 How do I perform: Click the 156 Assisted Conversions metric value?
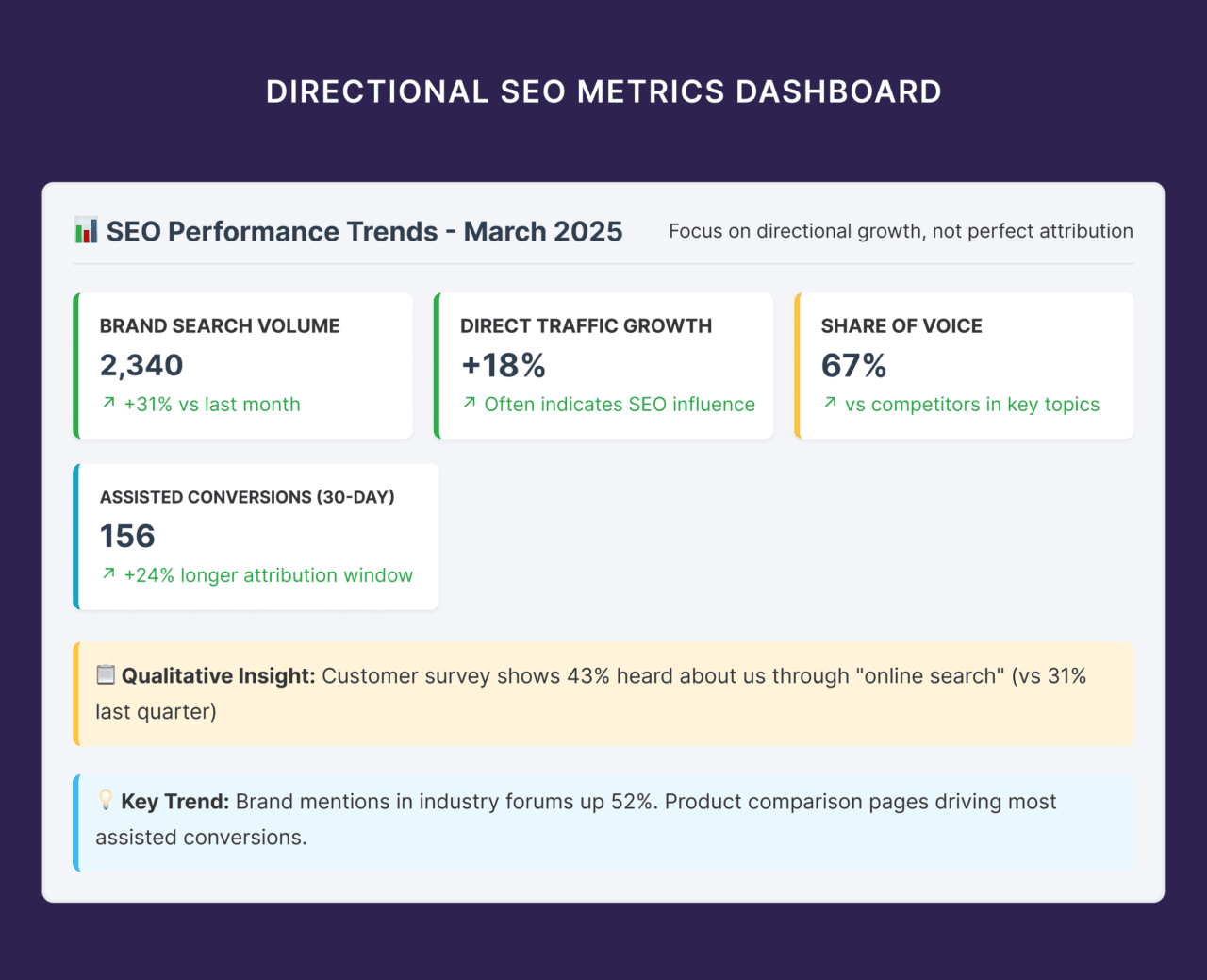pos(126,536)
